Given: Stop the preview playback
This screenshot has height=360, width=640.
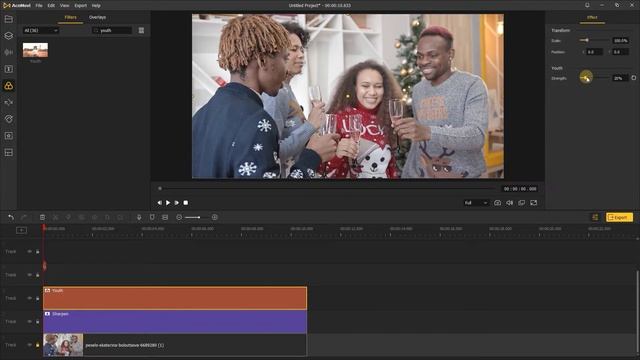Looking at the screenshot, I should pyautogui.click(x=186, y=203).
